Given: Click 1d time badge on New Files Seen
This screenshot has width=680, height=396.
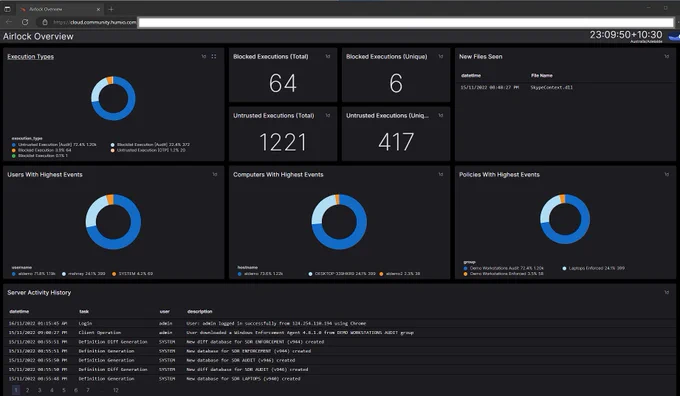Looking at the screenshot, I should pyautogui.click(x=667, y=56).
